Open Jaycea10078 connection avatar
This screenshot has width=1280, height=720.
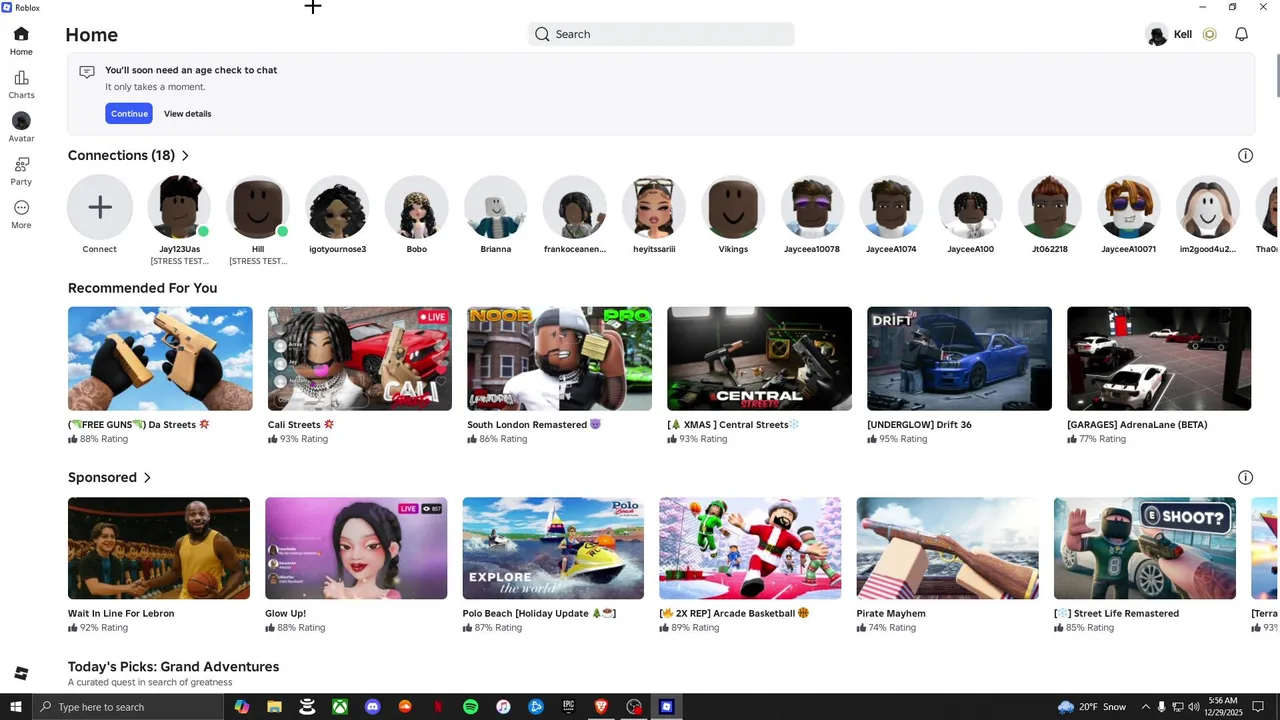(812, 207)
